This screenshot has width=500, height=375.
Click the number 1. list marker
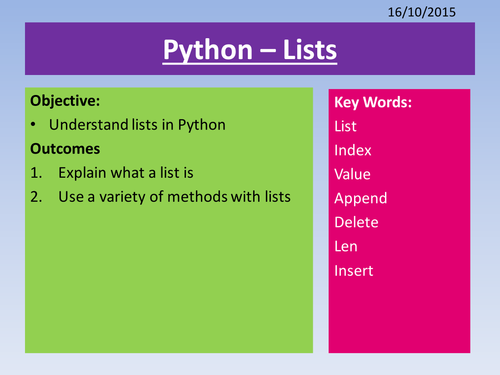pos(36,173)
